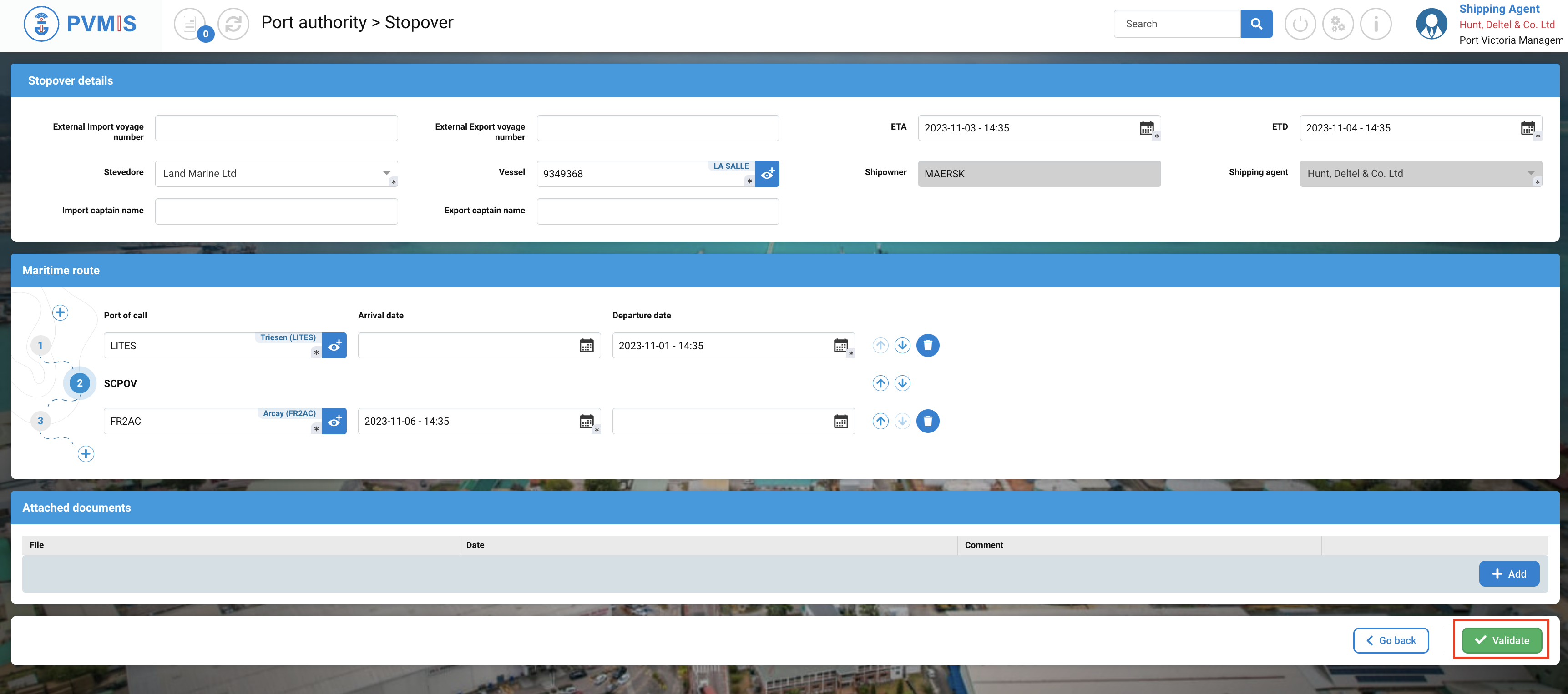The height and width of the screenshot is (694, 1568).
Task: Open ETA calendar picker
Action: click(1146, 128)
